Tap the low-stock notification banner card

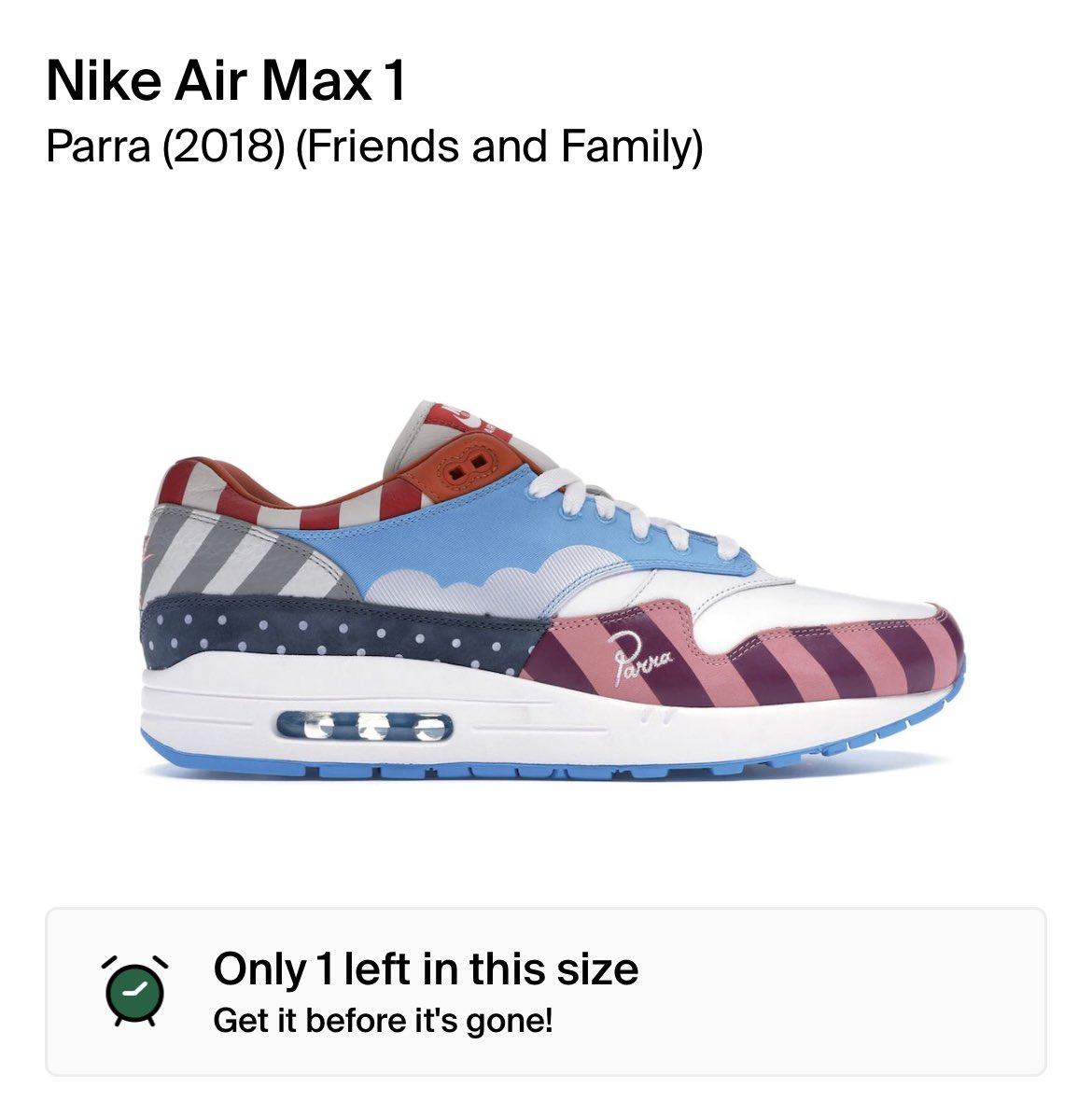point(546,992)
